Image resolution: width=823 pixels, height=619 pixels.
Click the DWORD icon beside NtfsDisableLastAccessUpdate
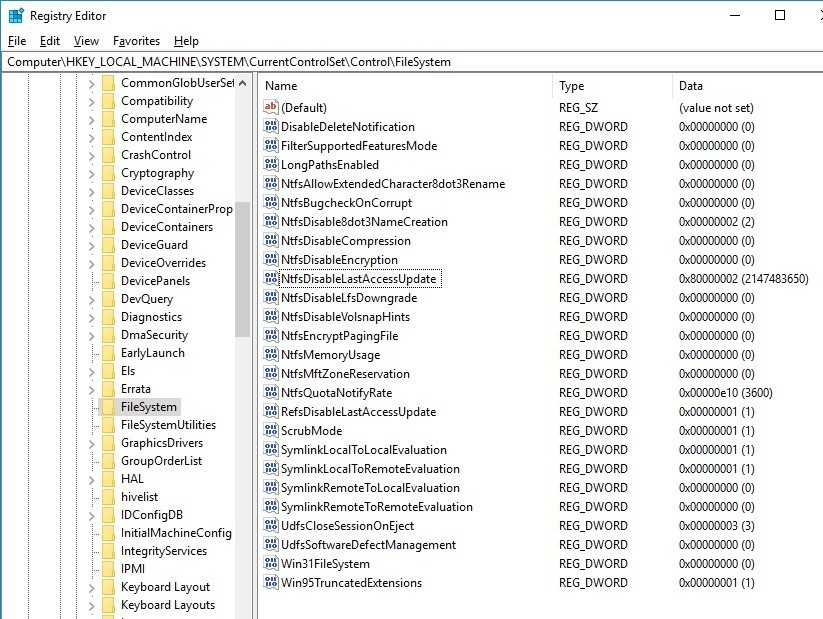pyautogui.click(x=271, y=278)
